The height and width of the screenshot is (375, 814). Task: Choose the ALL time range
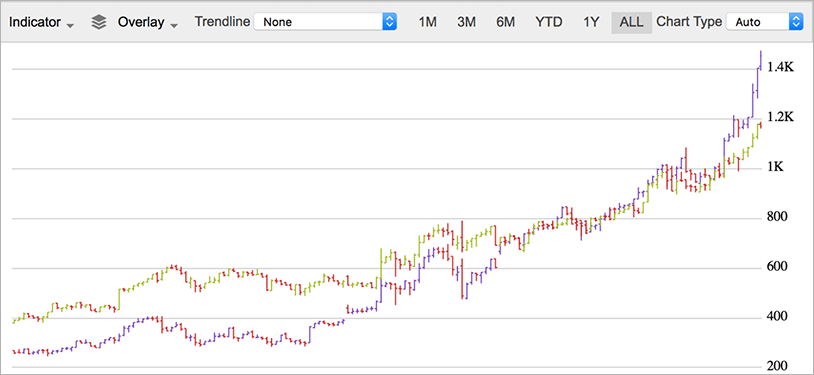point(631,22)
